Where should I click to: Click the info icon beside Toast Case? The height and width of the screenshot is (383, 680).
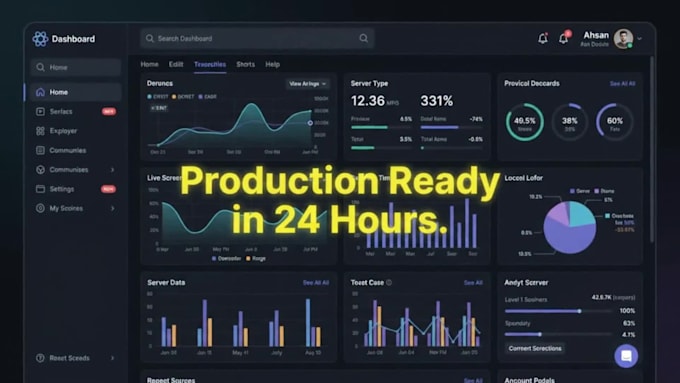389,282
